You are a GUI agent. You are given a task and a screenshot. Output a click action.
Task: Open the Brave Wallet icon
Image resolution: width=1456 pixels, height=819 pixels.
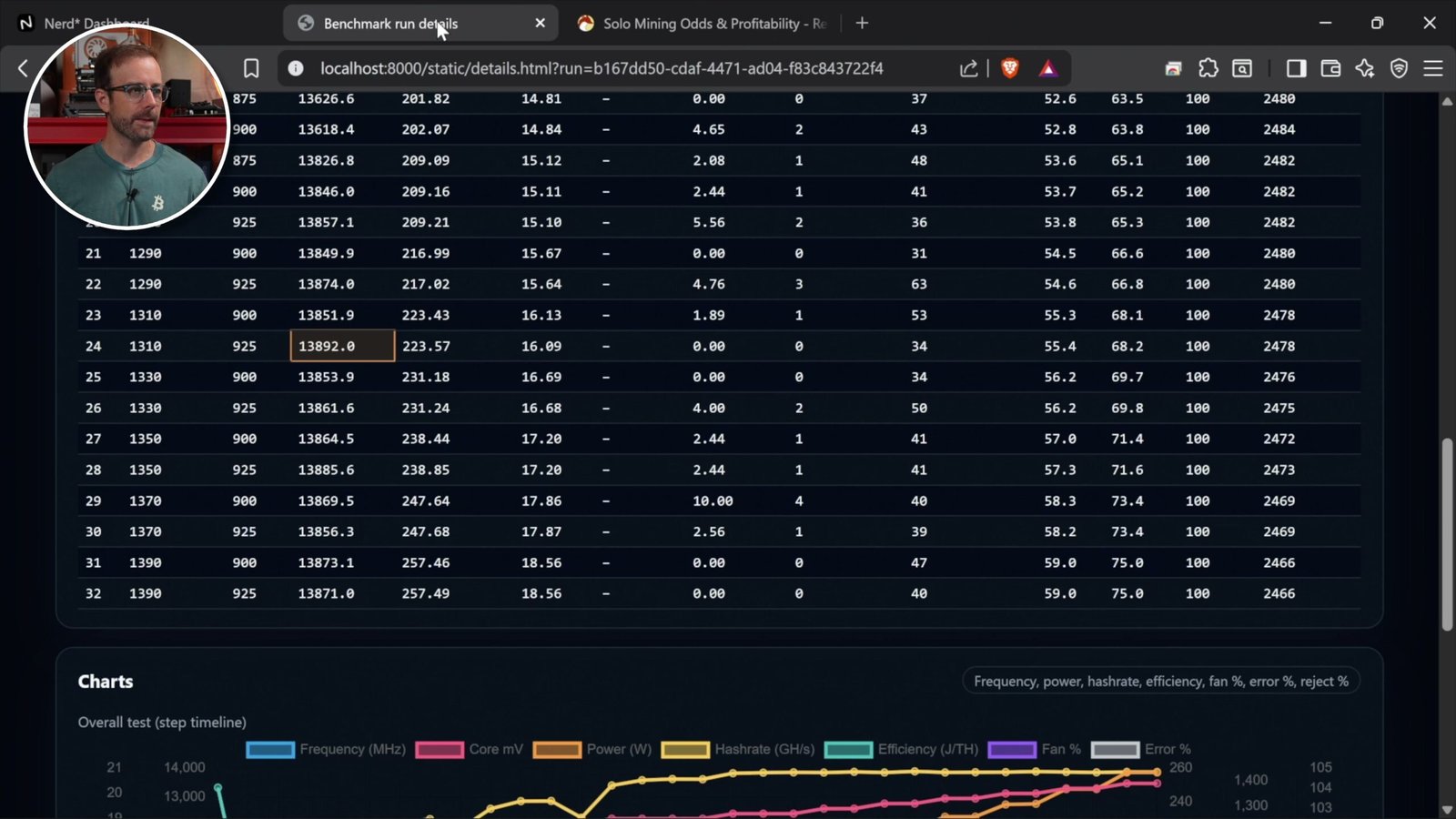click(x=1330, y=68)
